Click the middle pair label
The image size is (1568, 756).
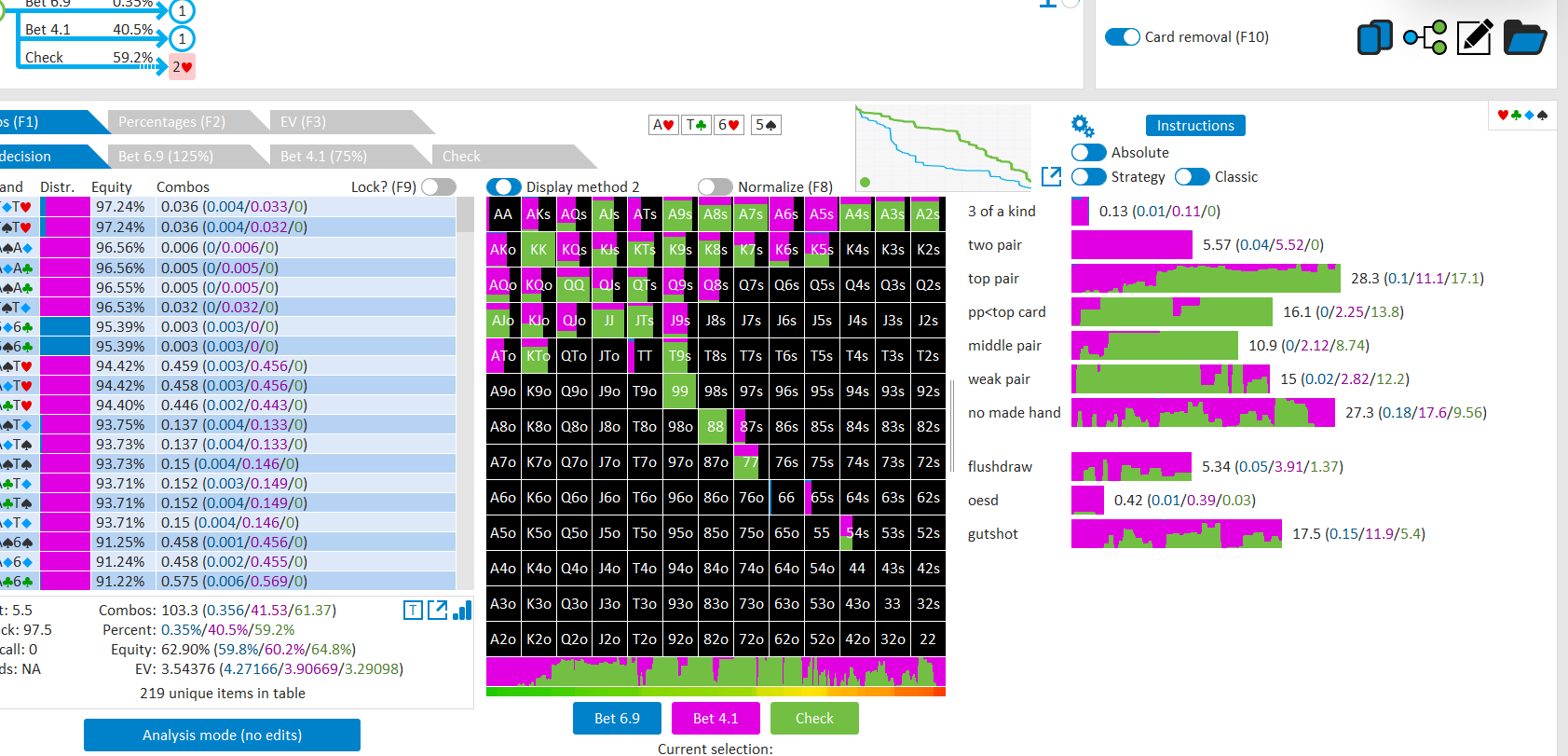coord(1004,346)
